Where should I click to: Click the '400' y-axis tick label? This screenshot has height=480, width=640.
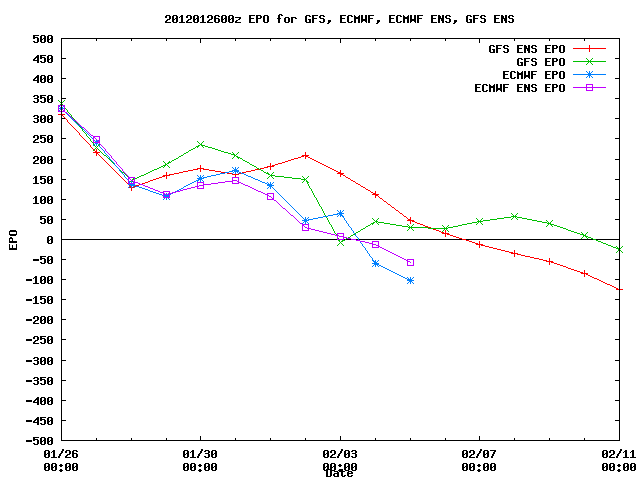pyautogui.click(x=43, y=79)
